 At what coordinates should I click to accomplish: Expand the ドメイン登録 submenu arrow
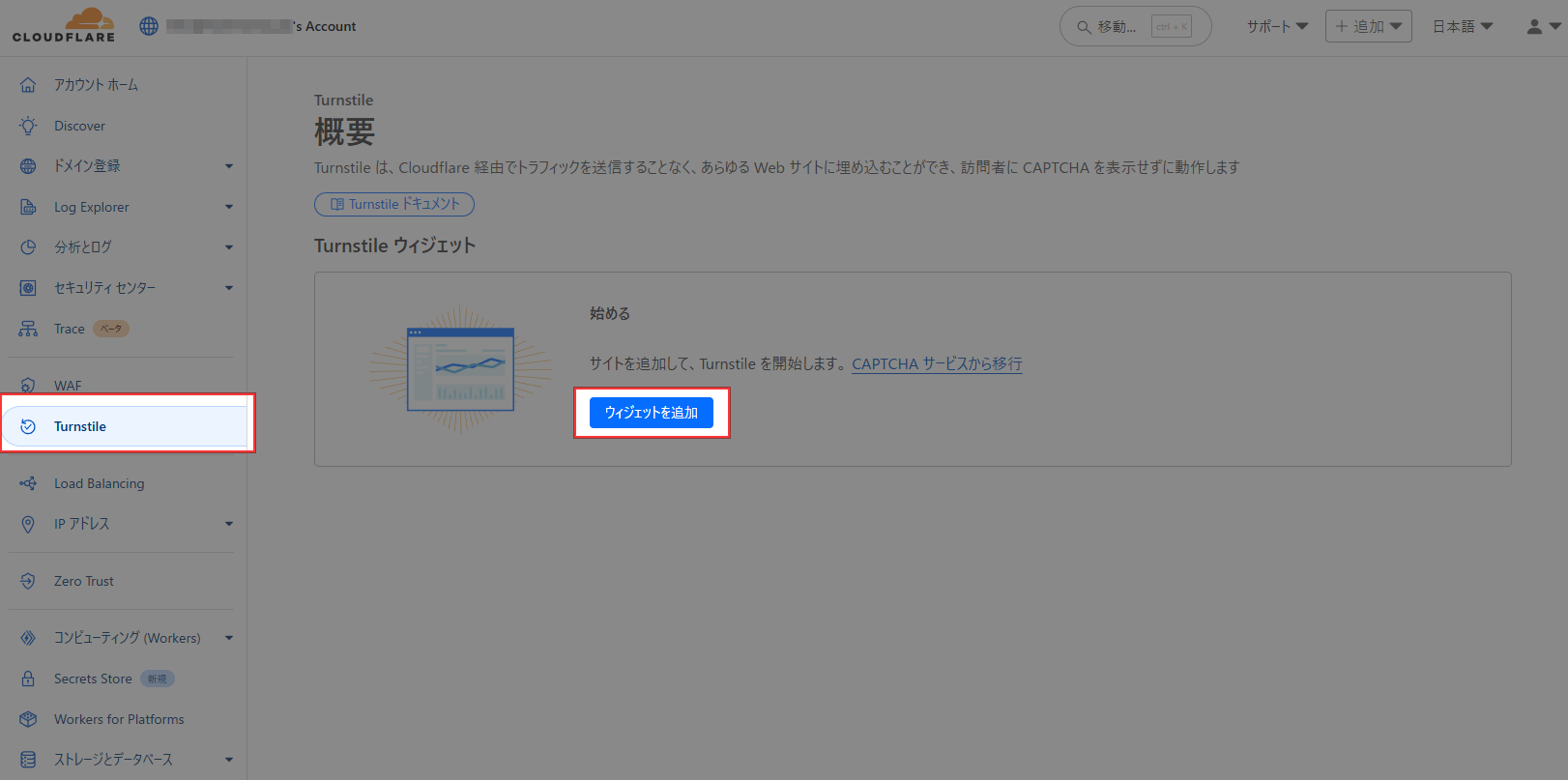229,166
